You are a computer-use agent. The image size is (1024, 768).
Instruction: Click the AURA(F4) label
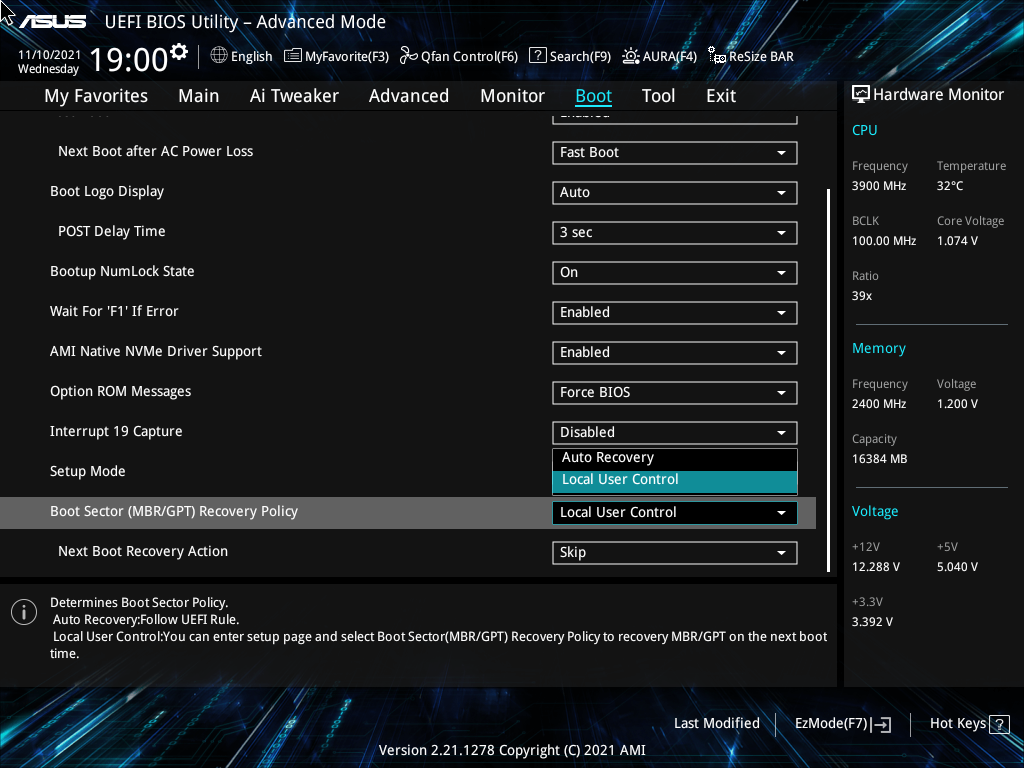(669, 56)
